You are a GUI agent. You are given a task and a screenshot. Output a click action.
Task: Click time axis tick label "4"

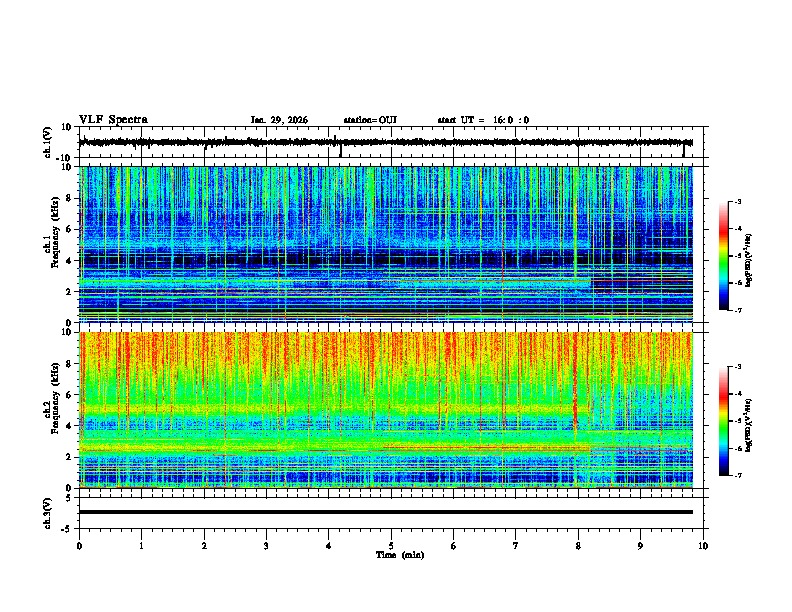pyautogui.click(x=329, y=546)
